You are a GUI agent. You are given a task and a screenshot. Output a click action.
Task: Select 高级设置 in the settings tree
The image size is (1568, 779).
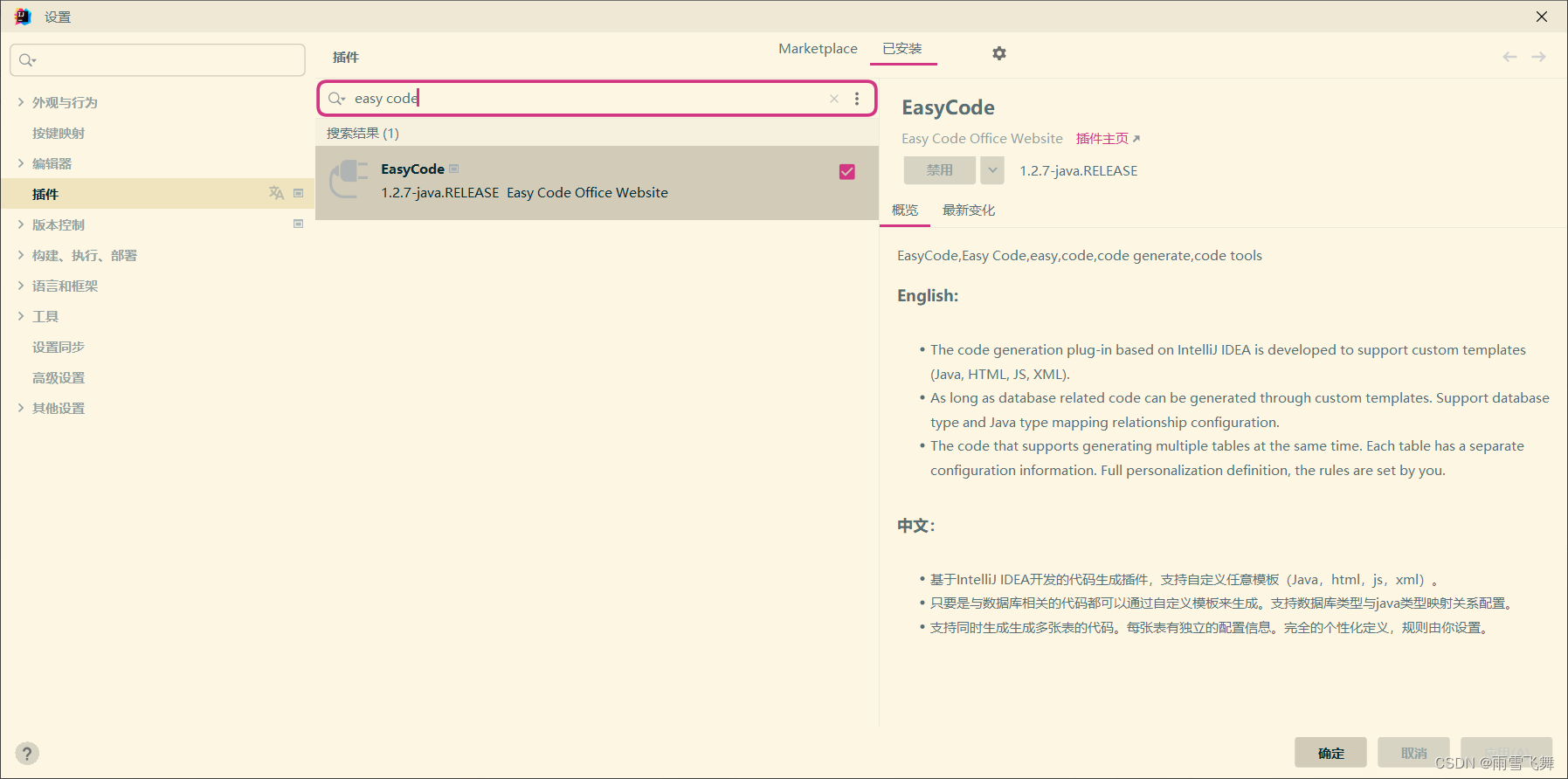point(59,377)
